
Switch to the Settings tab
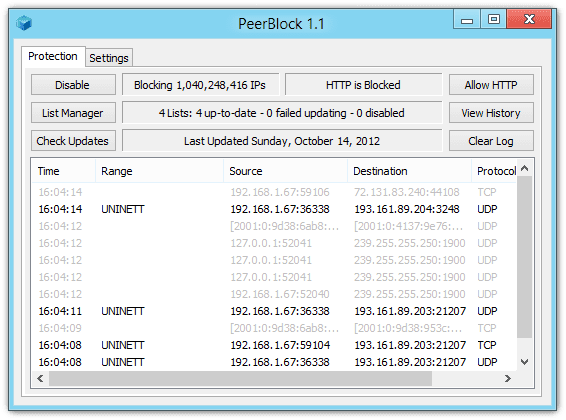109,58
